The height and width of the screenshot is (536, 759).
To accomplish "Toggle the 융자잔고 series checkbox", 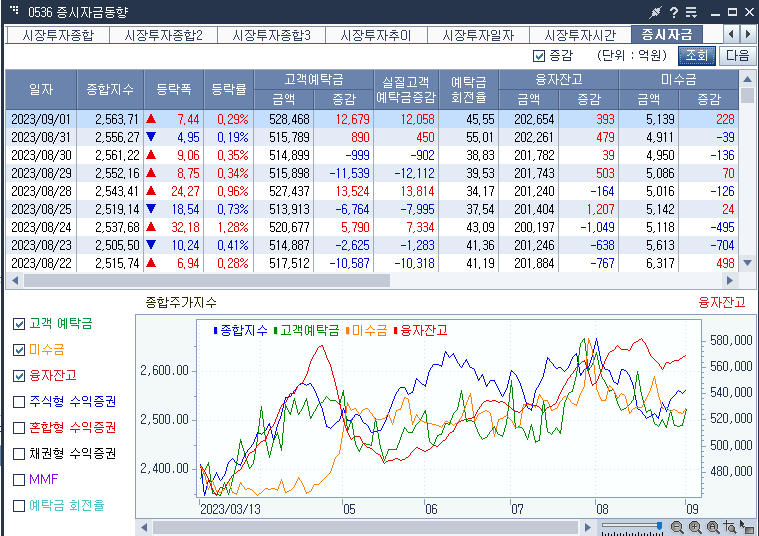I will (x=19, y=376).
